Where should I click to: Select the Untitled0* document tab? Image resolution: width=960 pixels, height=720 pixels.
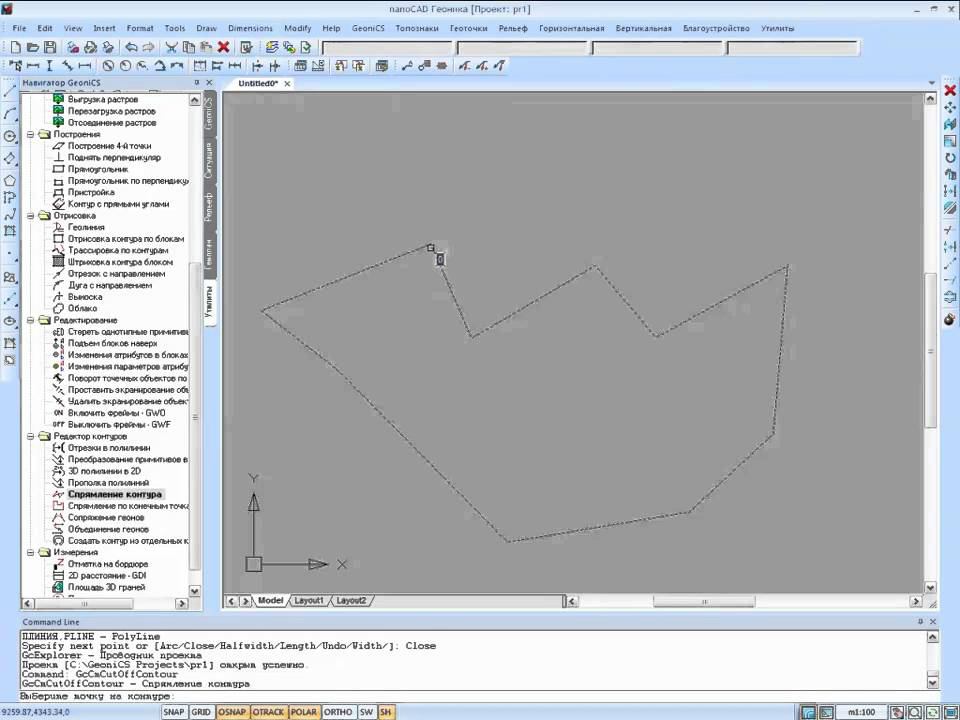[258, 83]
